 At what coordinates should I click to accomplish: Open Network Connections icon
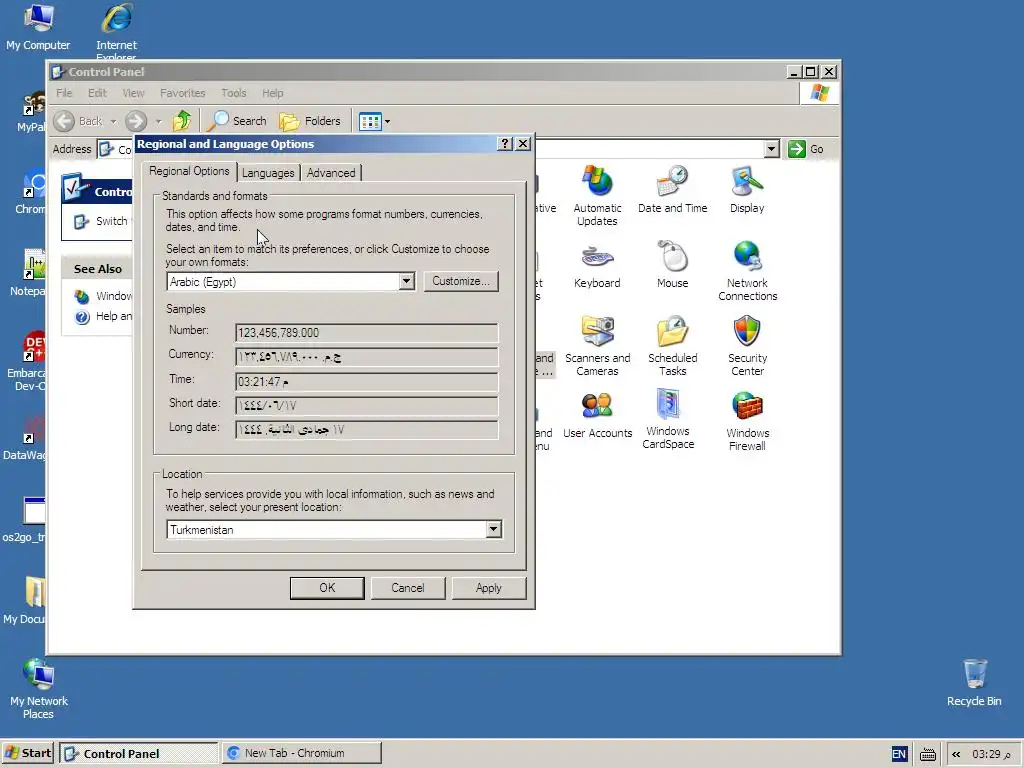[x=747, y=270]
